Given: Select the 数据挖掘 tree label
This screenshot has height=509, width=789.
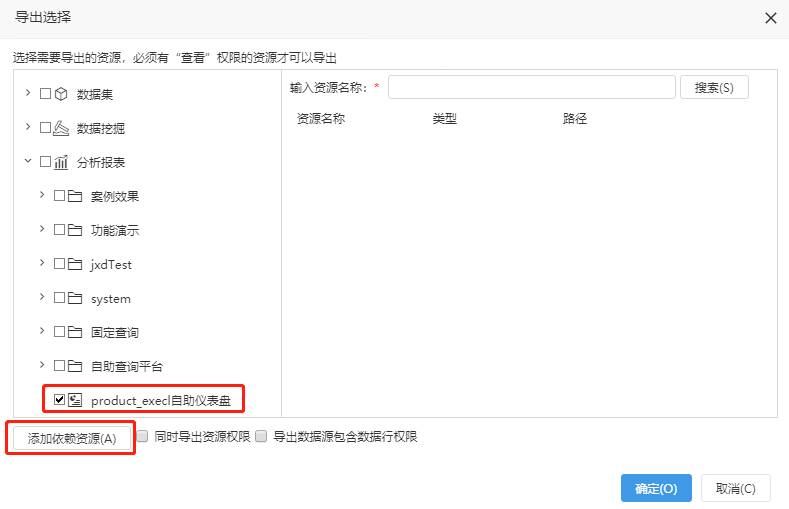Looking at the screenshot, I should coord(101,129).
